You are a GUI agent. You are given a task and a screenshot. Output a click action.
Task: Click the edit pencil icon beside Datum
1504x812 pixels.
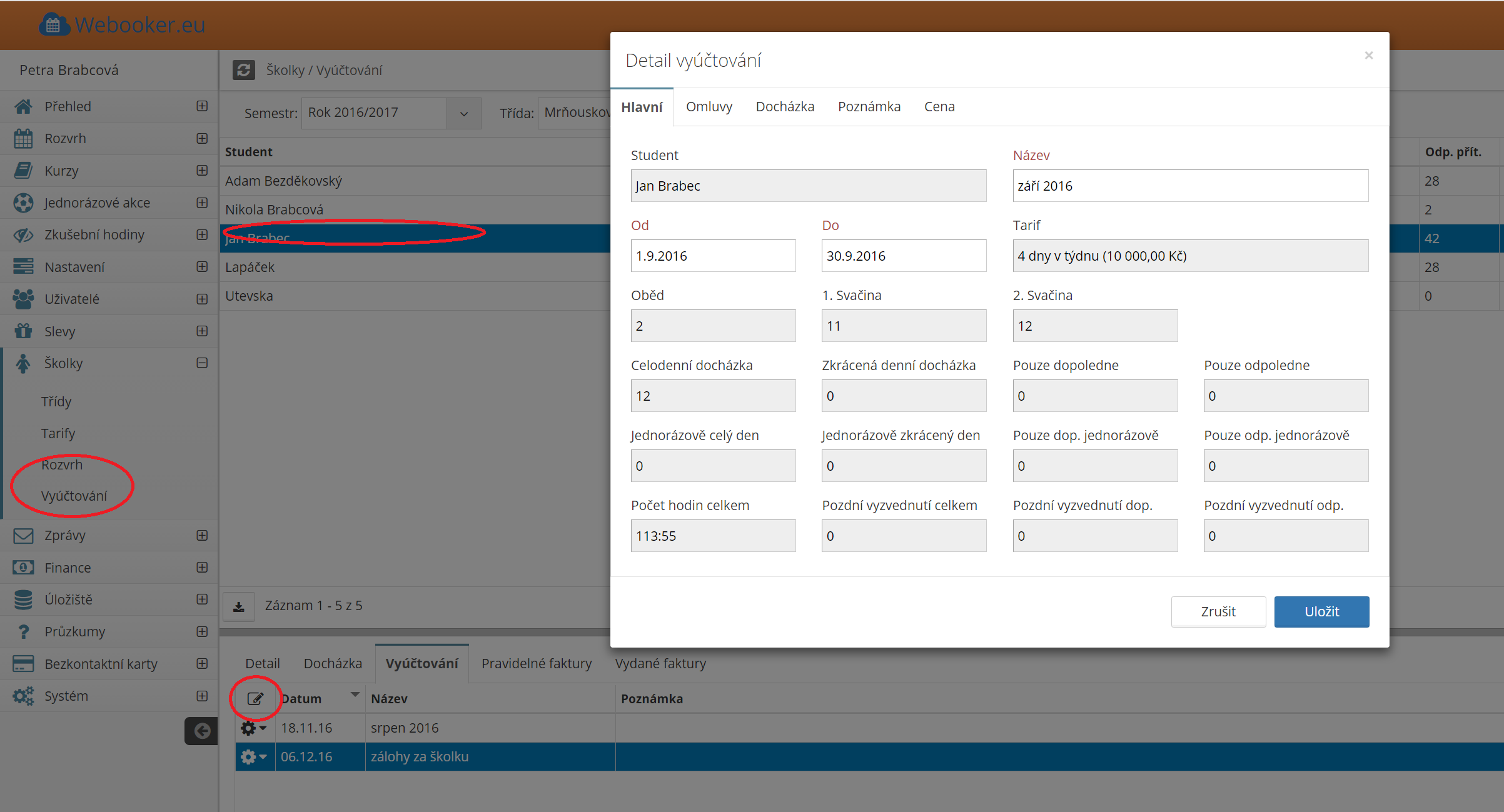point(255,698)
